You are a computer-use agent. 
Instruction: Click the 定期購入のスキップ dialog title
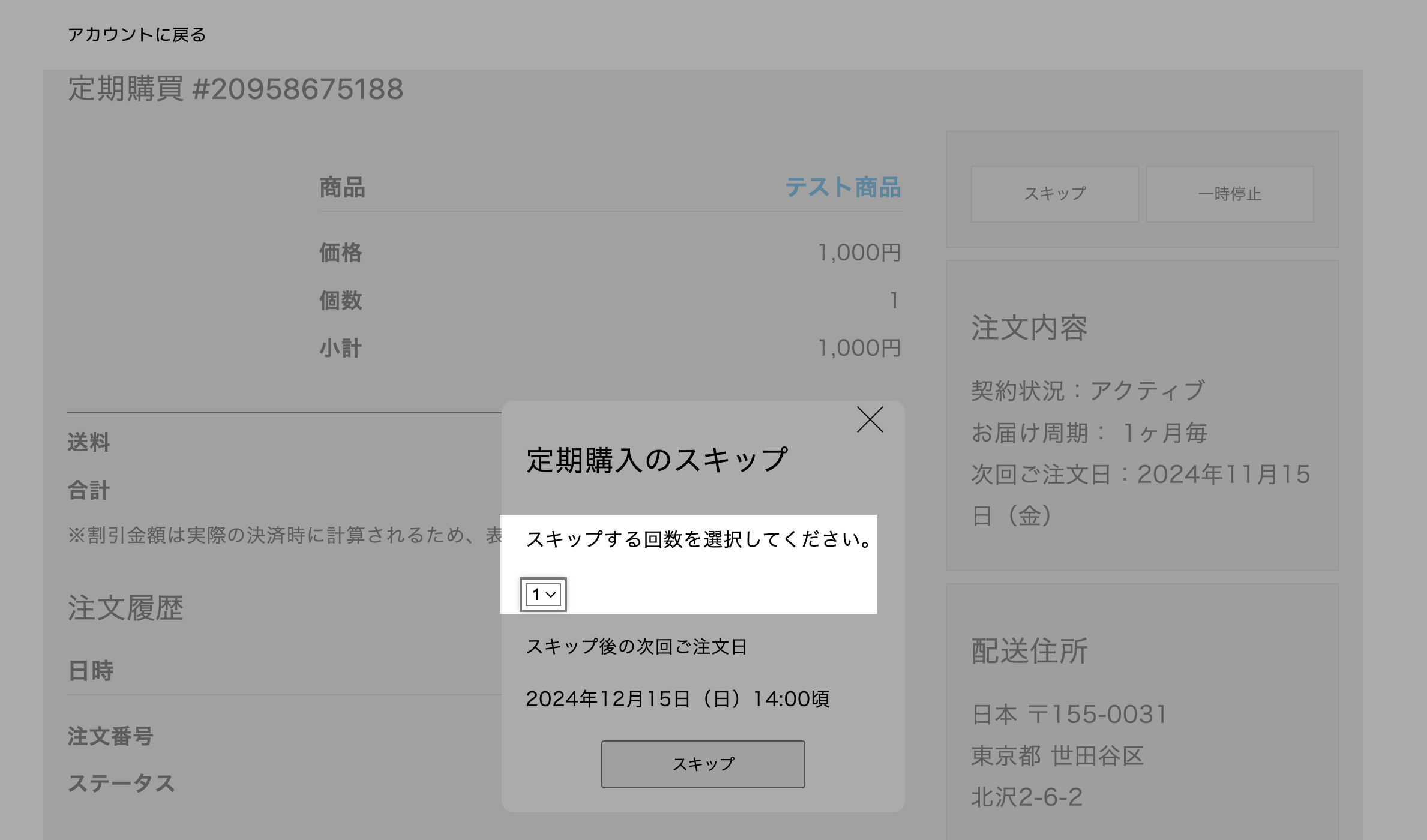click(657, 460)
